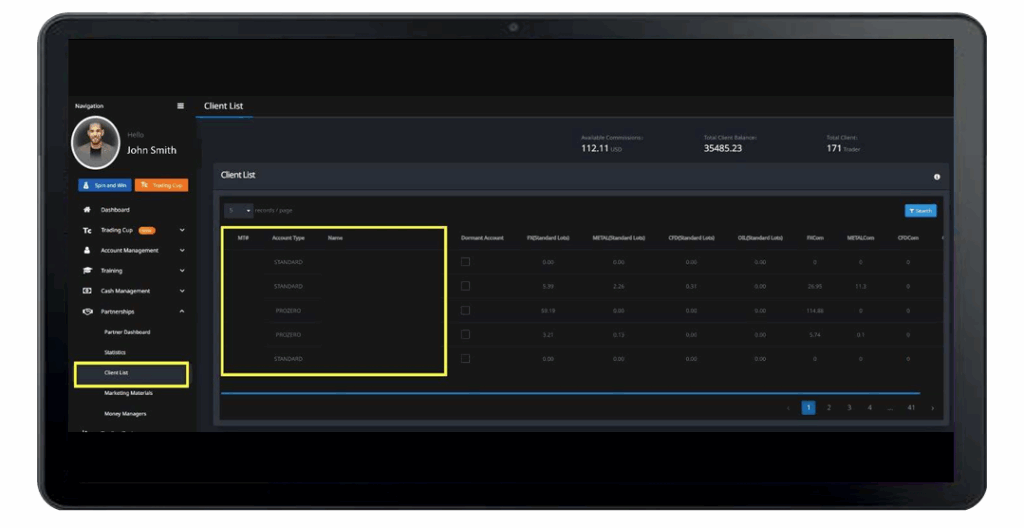Collapse the Partnerships menu chevron
Viewport: 1024px width, 528px height.
[182, 311]
